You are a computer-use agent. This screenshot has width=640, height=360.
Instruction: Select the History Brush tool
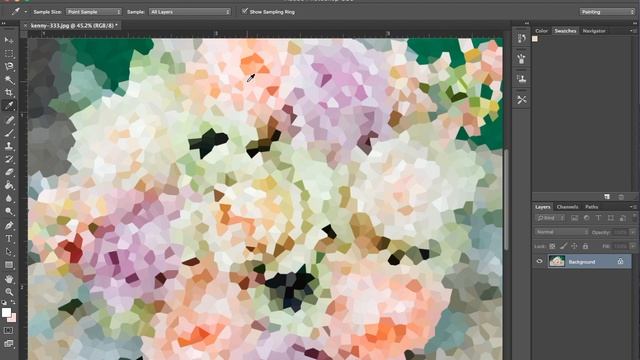[9, 159]
